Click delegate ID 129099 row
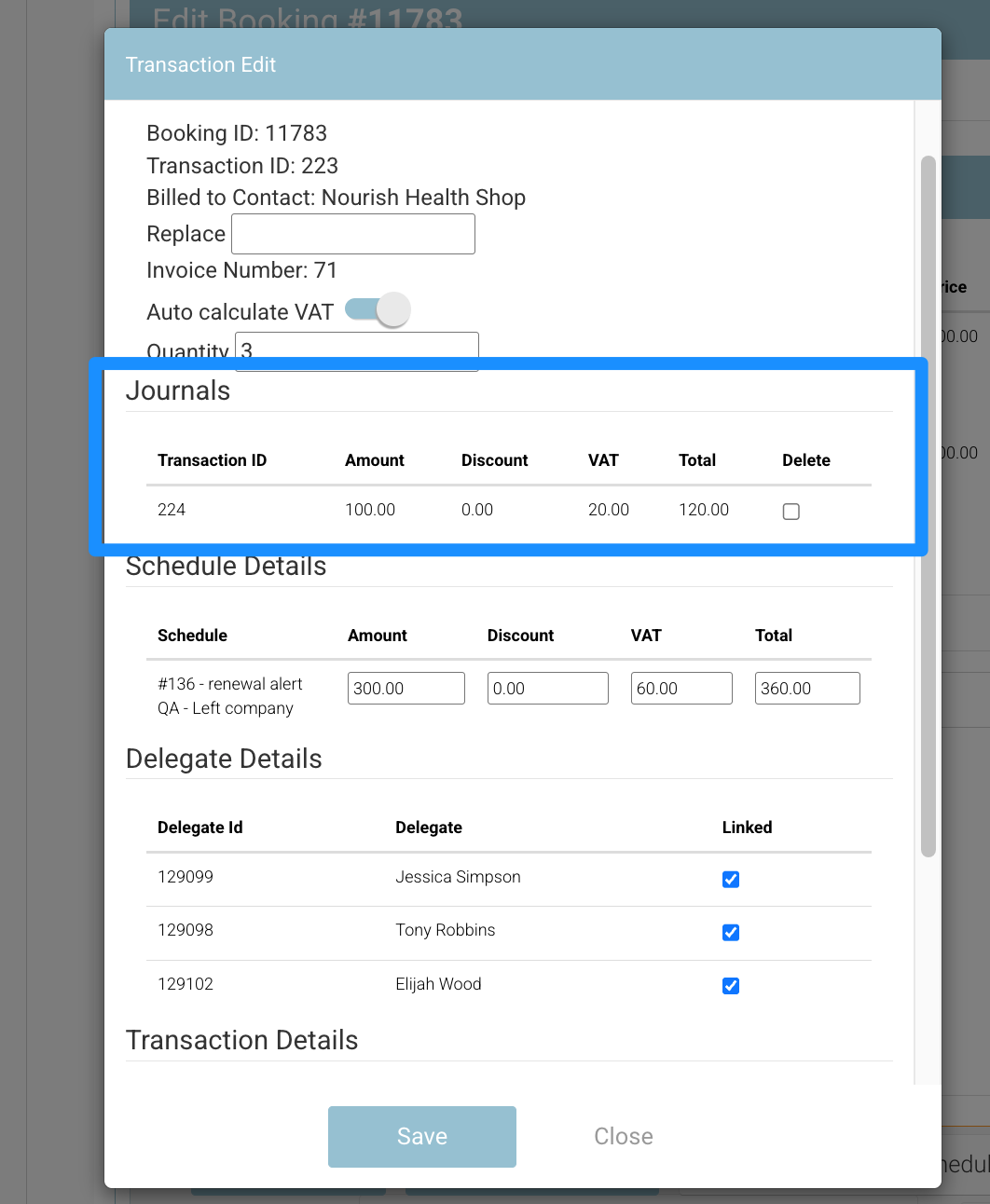 [509, 879]
